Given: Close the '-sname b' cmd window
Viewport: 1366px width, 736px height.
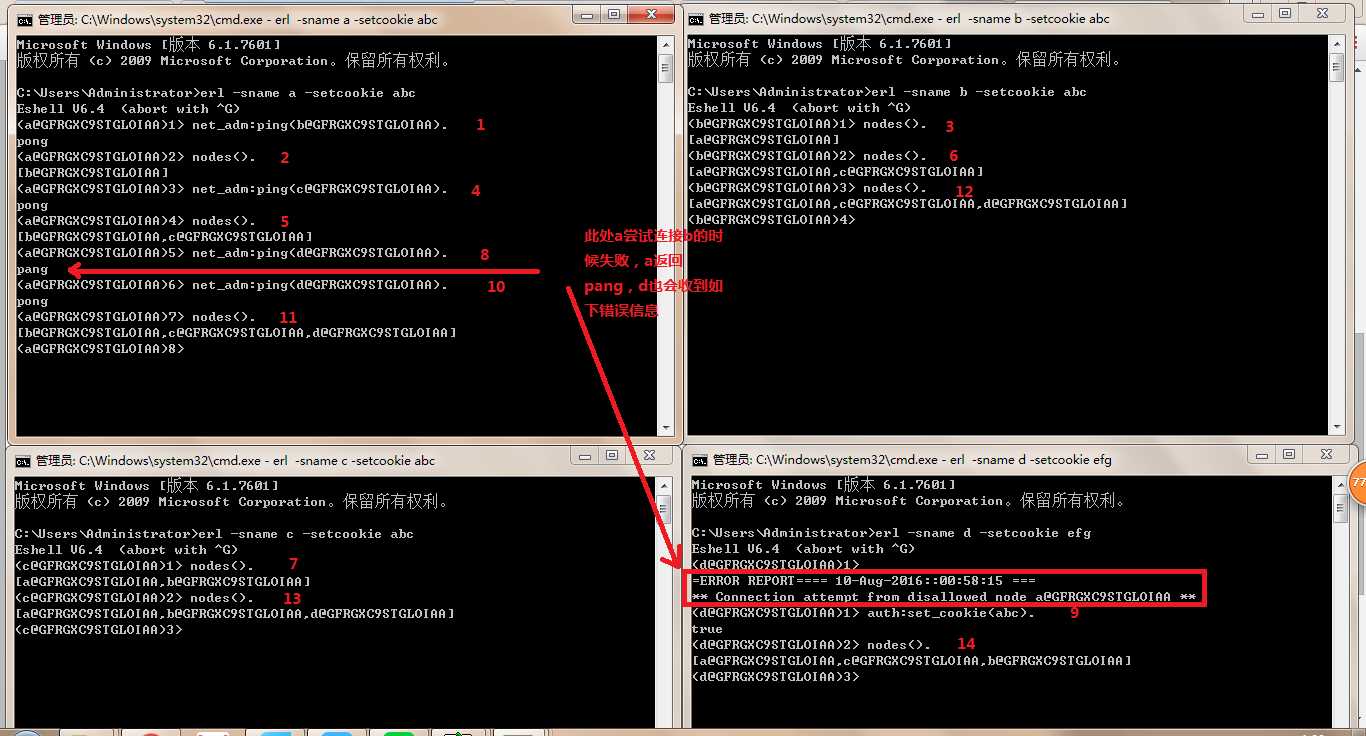Looking at the screenshot, I should click(x=1324, y=13).
